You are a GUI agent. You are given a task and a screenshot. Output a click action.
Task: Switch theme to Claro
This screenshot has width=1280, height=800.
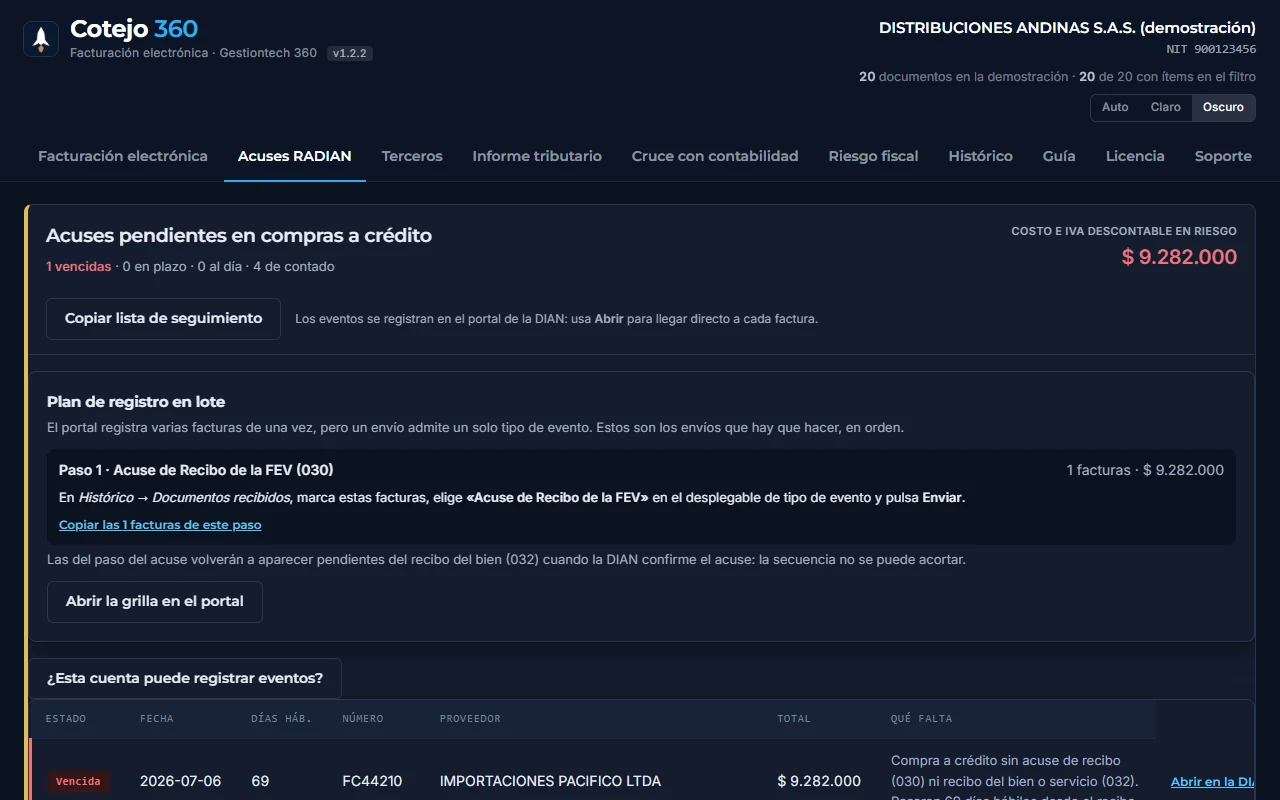[1166, 107]
